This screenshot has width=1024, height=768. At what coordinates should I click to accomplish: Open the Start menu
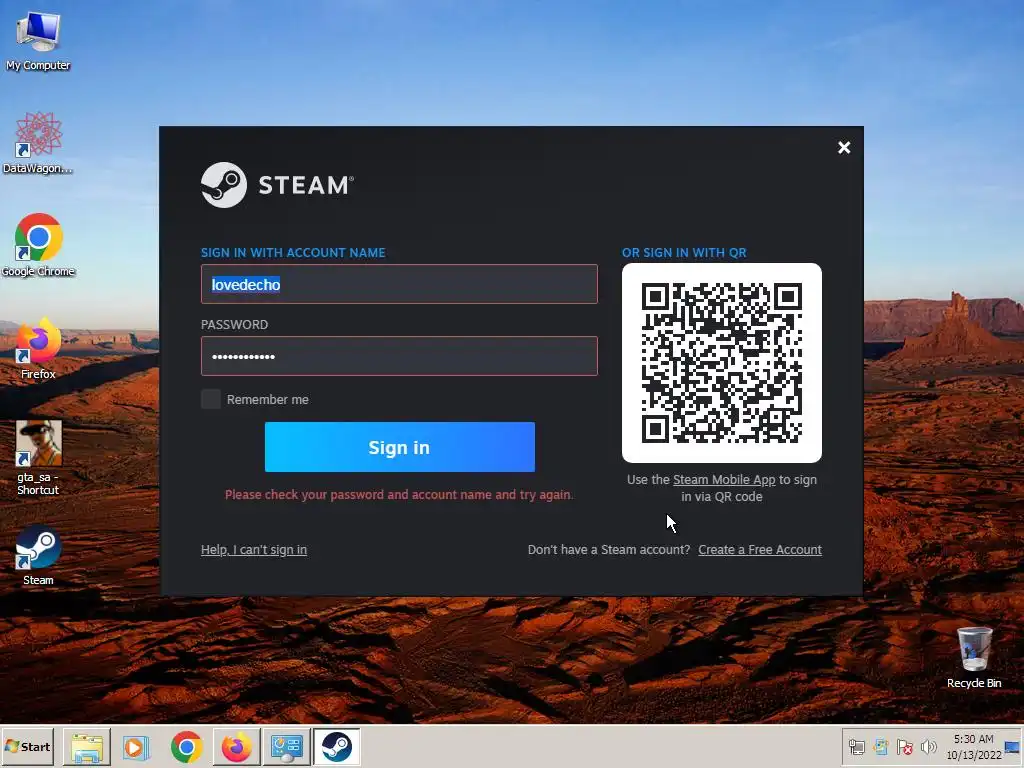(27, 746)
